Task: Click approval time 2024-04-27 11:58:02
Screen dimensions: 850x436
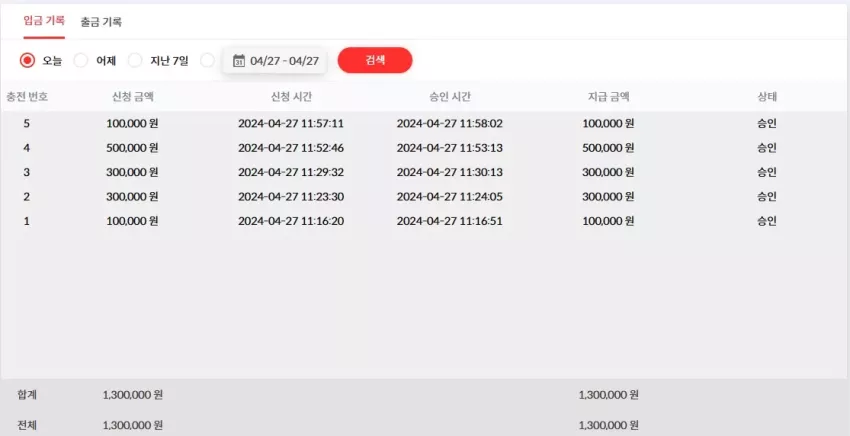Action: click(449, 124)
